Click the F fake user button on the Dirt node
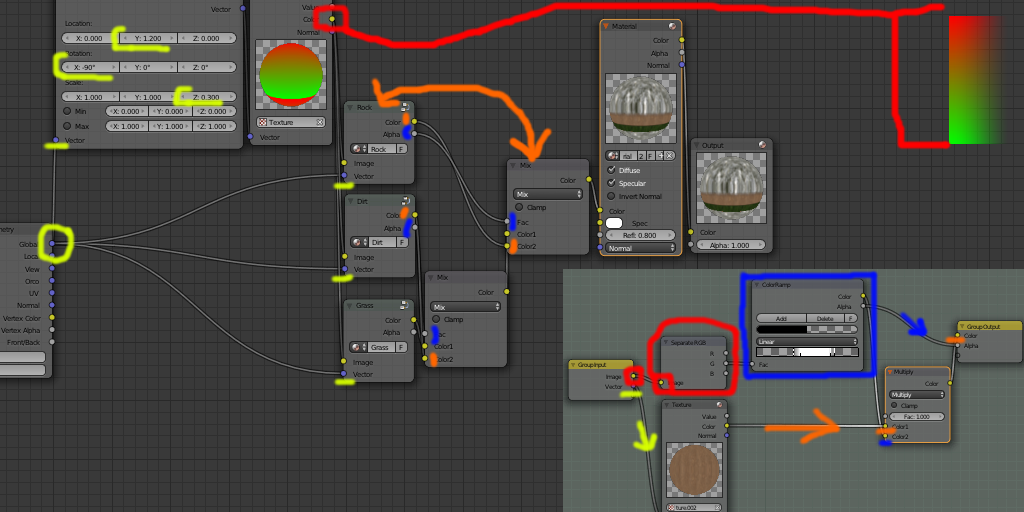1024x512 pixels. [402, 242]
